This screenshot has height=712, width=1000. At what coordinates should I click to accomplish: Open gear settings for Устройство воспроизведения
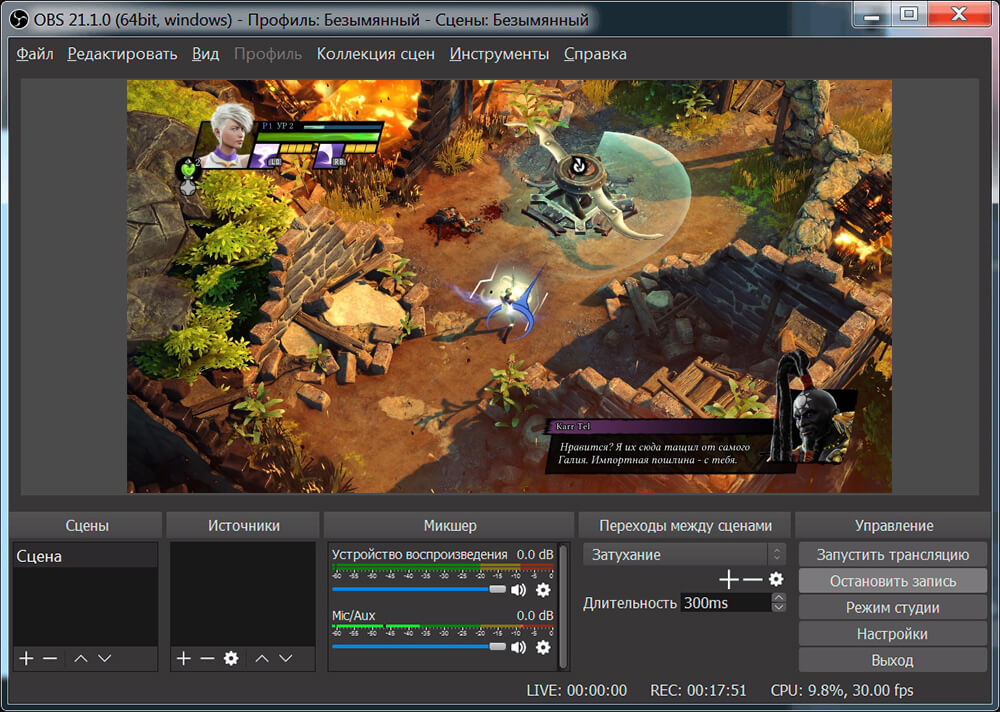(543, 590)
